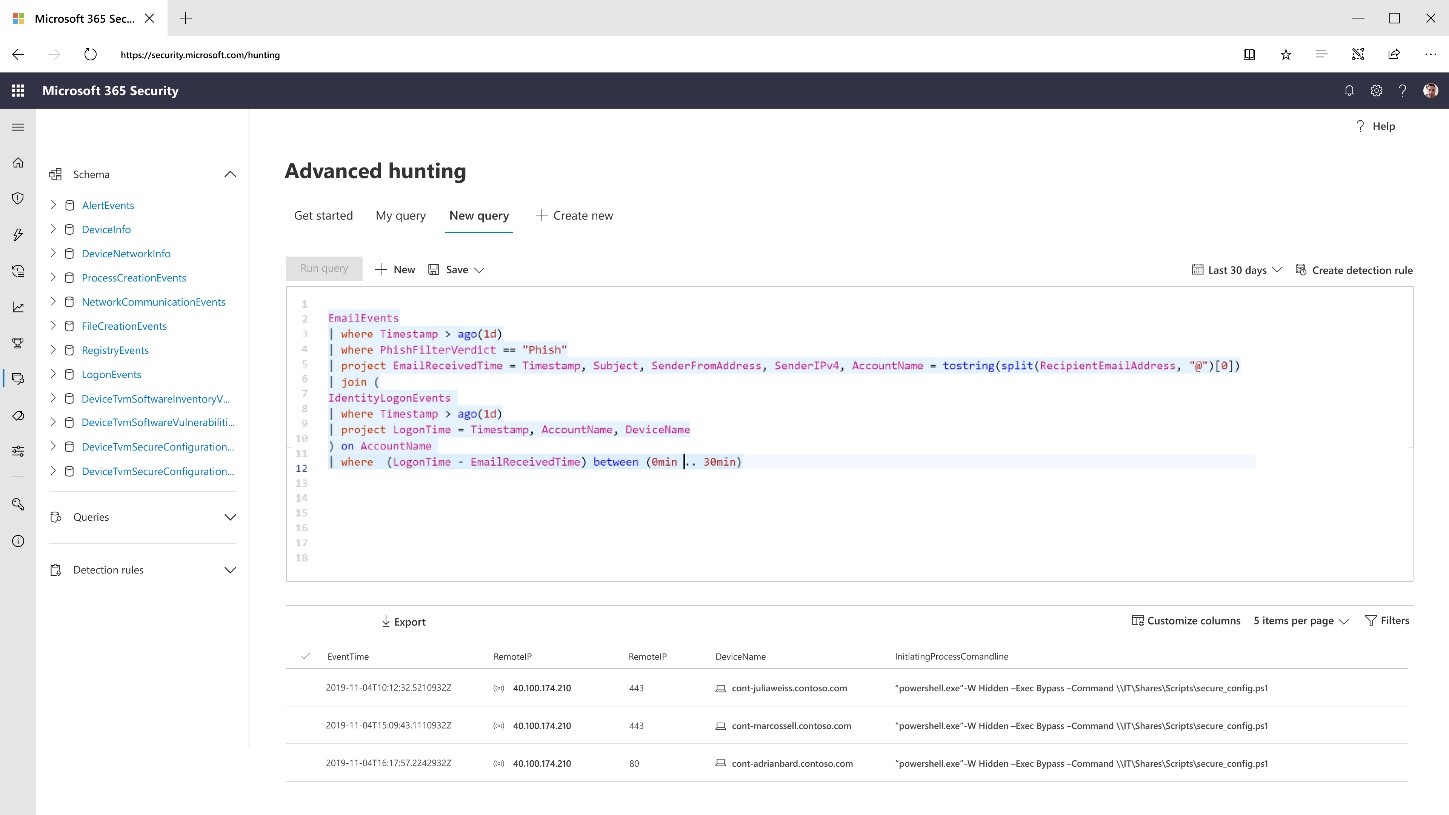
Task: Select the Get started tab
Action: point(323,215)
